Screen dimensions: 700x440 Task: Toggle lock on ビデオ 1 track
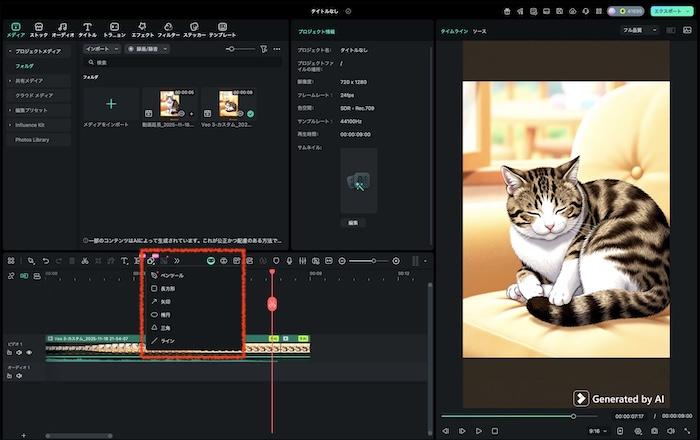click(9, 352)
